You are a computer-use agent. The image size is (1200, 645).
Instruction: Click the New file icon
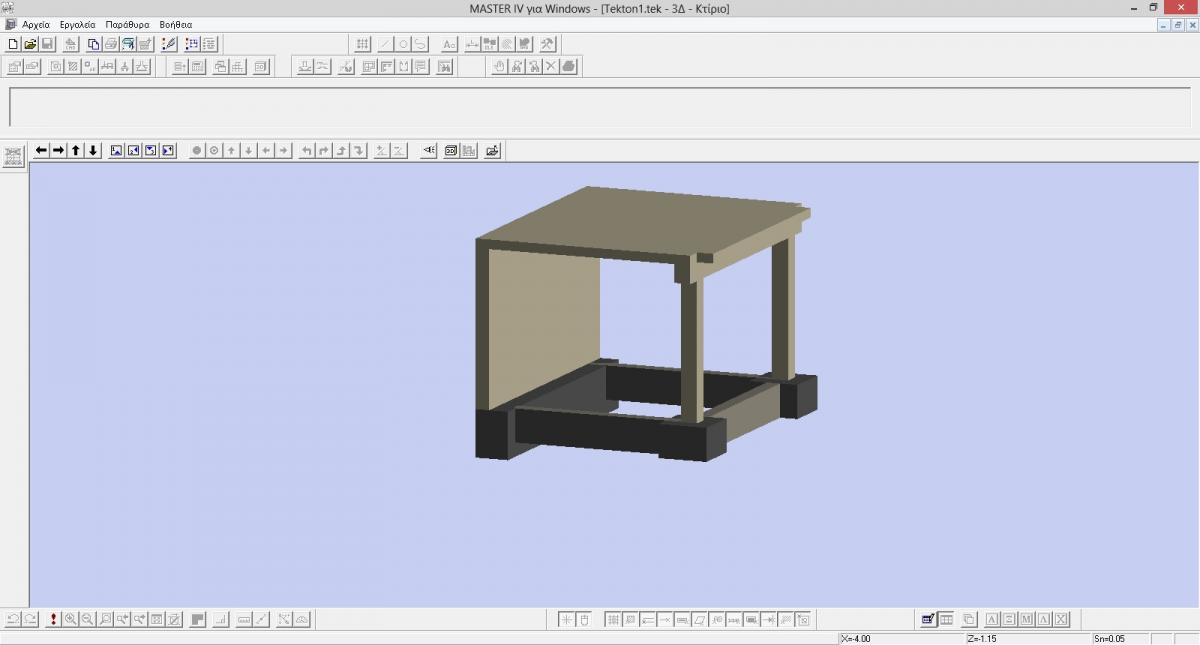[x=13, y=44]
